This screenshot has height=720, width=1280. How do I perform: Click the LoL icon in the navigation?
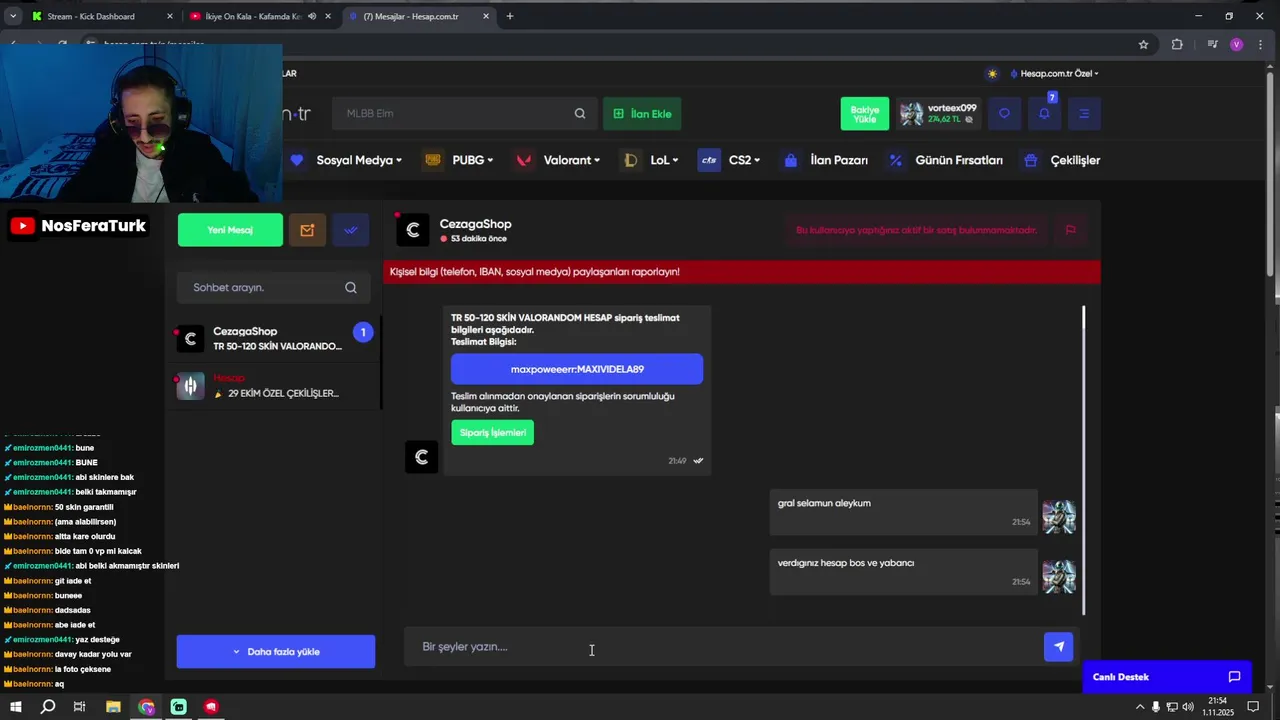(630, 160)
